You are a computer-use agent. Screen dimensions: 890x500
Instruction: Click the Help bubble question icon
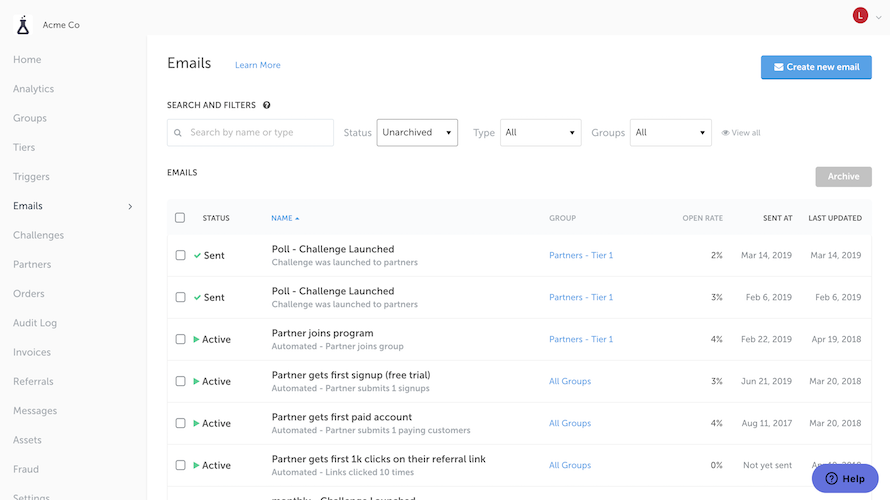(831, 478)
